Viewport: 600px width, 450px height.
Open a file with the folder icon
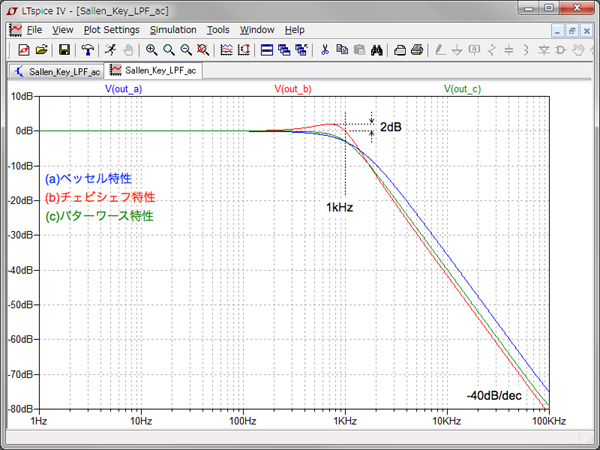click(41, 49)
